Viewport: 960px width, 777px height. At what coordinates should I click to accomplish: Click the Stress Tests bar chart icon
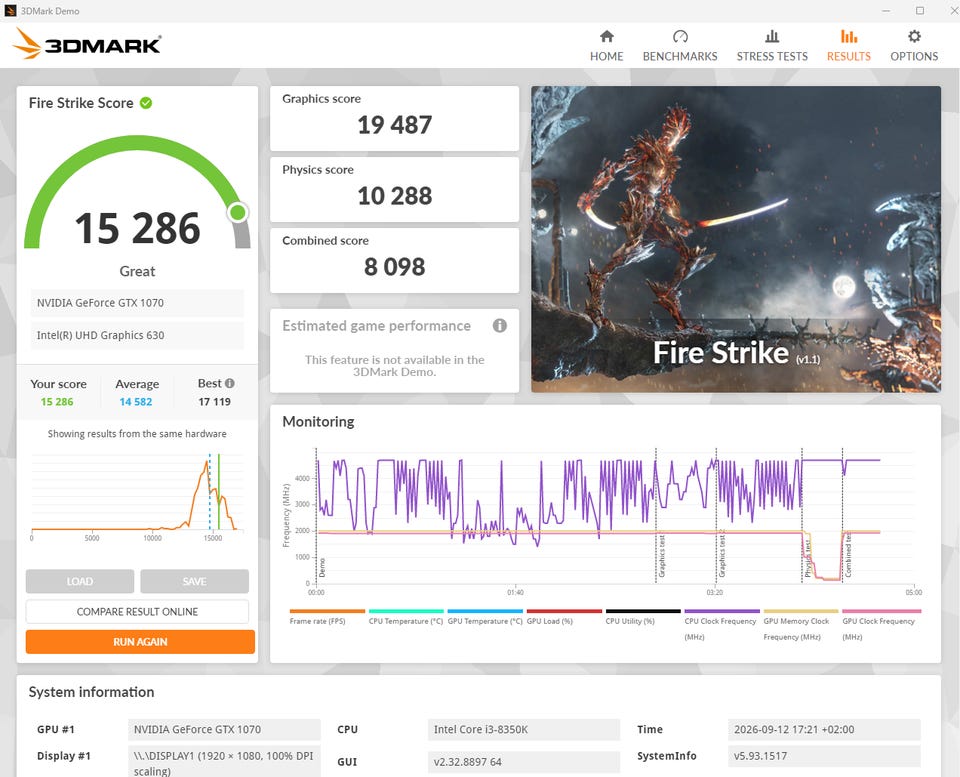(x=772, y=37)
